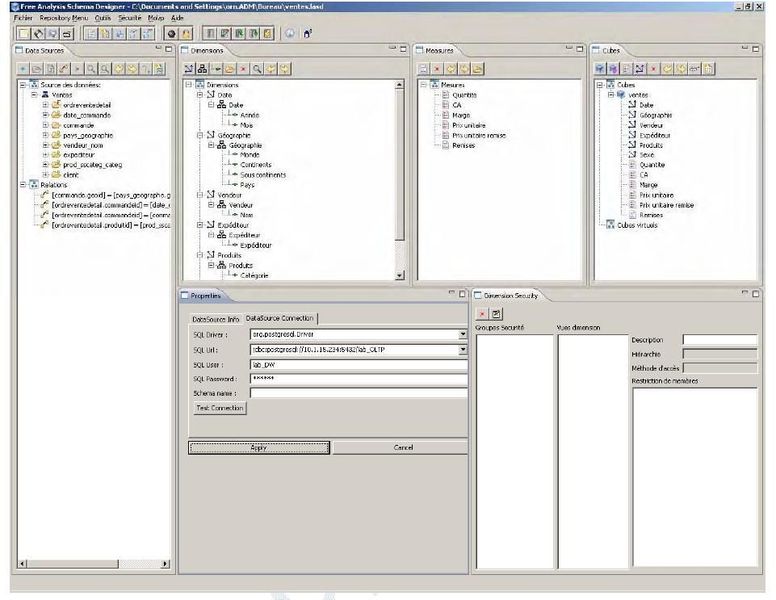Image resolution: width=776 pixels, height=600 pixels.
Task: Click the new schema icon in main toolbar
Action: 23,32
